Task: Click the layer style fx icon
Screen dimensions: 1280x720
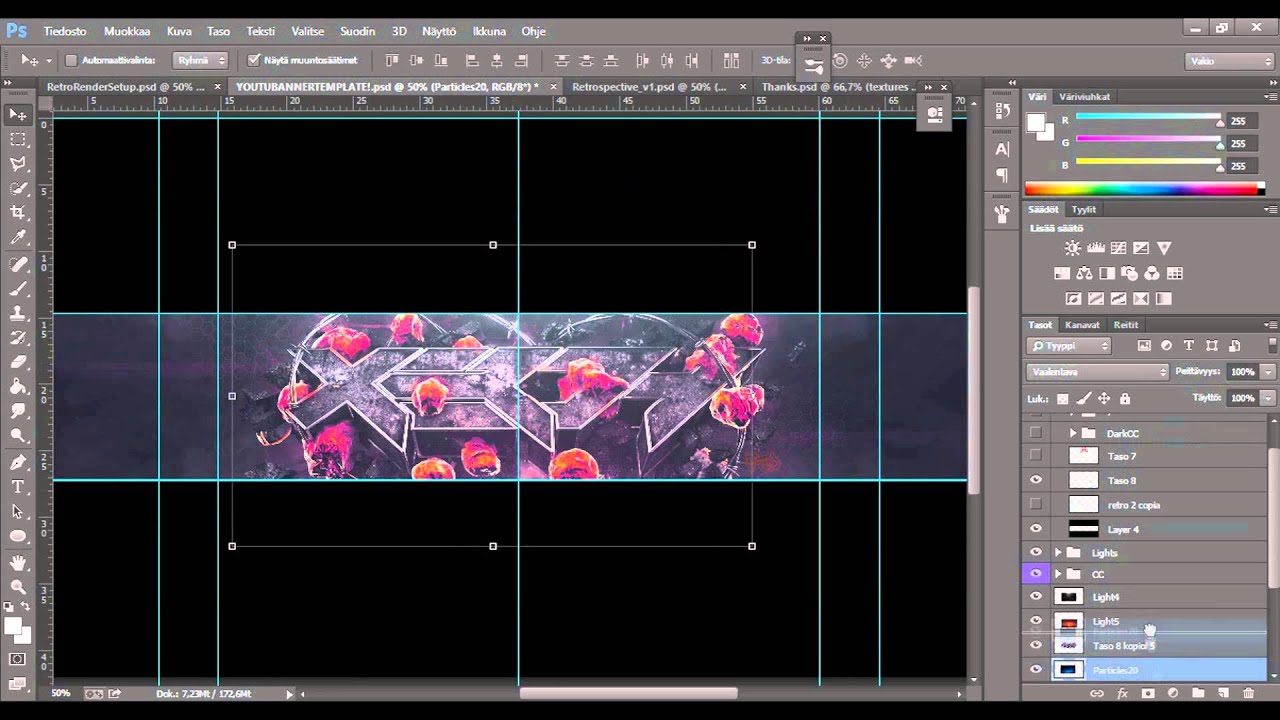Action: click(x=1122, y=693)
